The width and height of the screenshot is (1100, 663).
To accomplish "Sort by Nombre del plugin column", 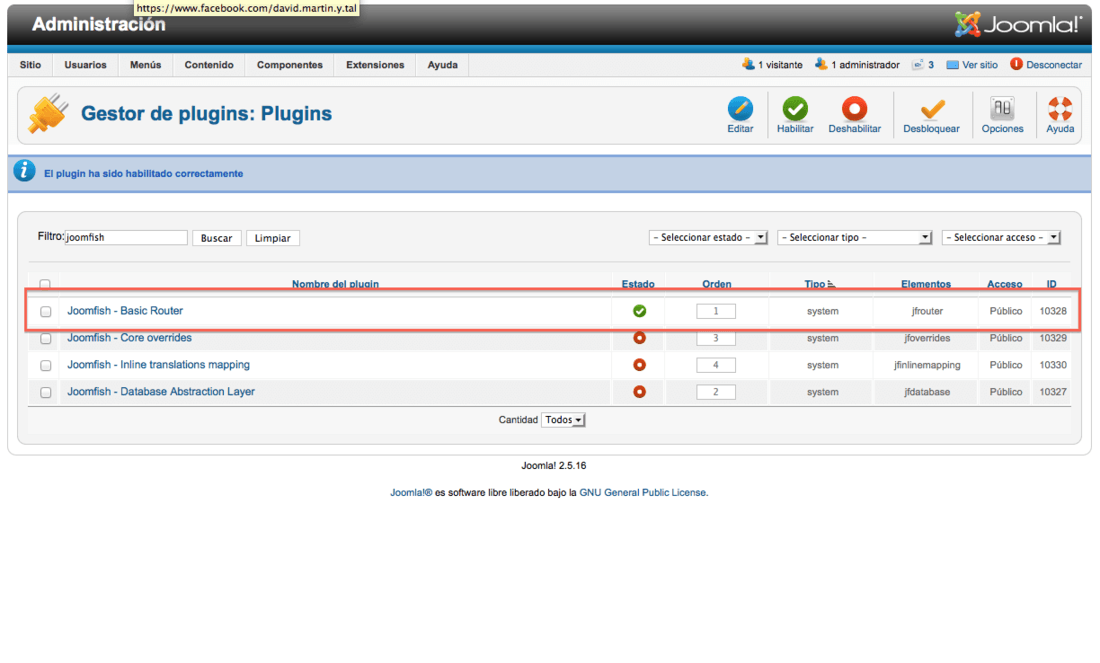I will coord(335,284).
